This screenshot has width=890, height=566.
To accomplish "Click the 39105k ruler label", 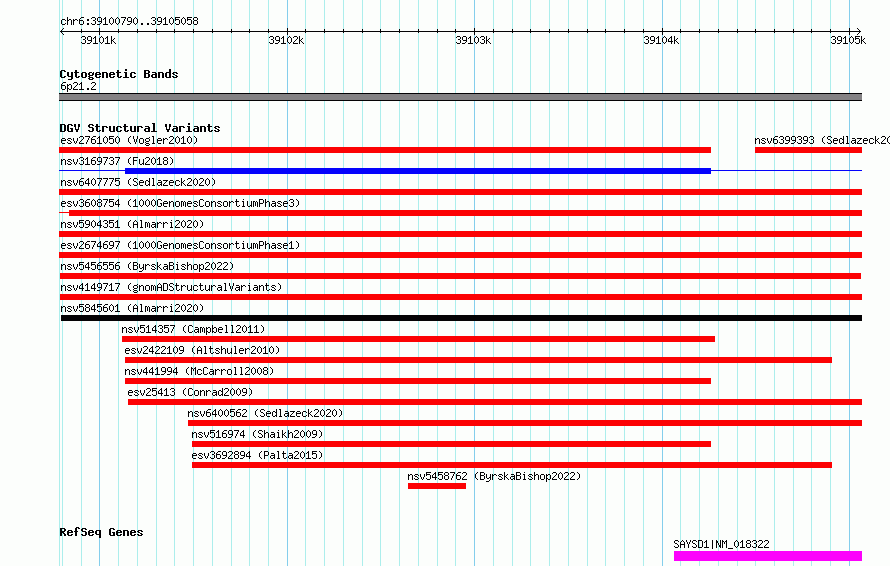I will pyautogui.click(x=848, y=40).
